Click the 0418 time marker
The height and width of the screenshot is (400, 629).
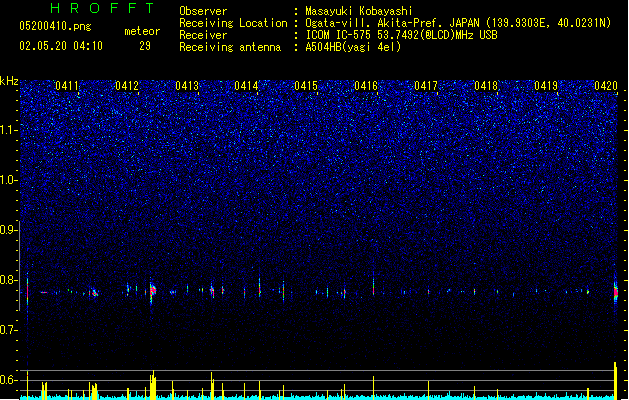[x=486, y=86]
